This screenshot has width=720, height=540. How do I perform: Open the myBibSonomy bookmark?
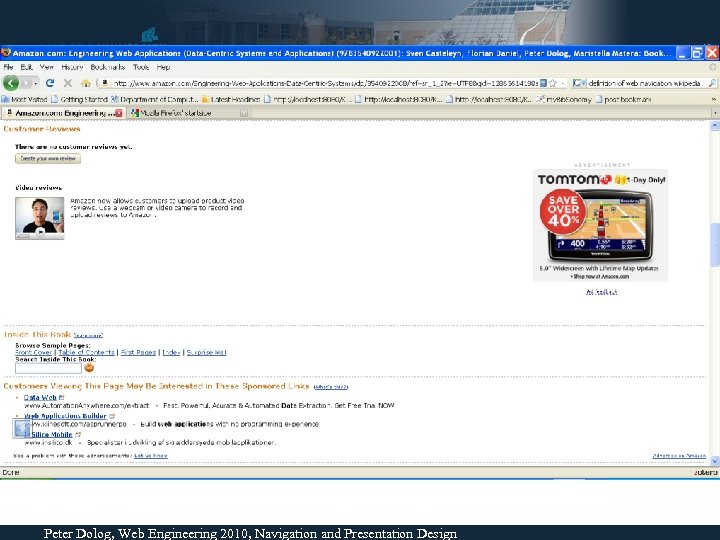[x=564, y=99]
